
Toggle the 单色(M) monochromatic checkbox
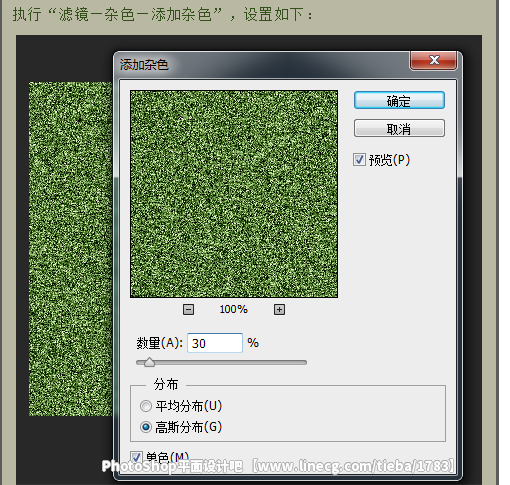136,457
